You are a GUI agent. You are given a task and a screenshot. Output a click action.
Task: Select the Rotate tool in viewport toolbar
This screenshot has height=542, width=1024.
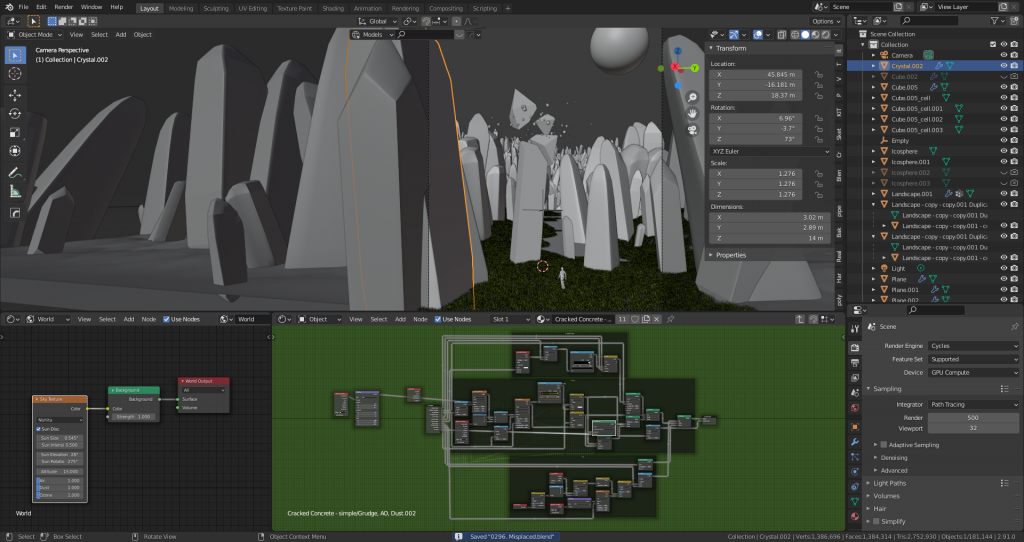click(15, 113)
